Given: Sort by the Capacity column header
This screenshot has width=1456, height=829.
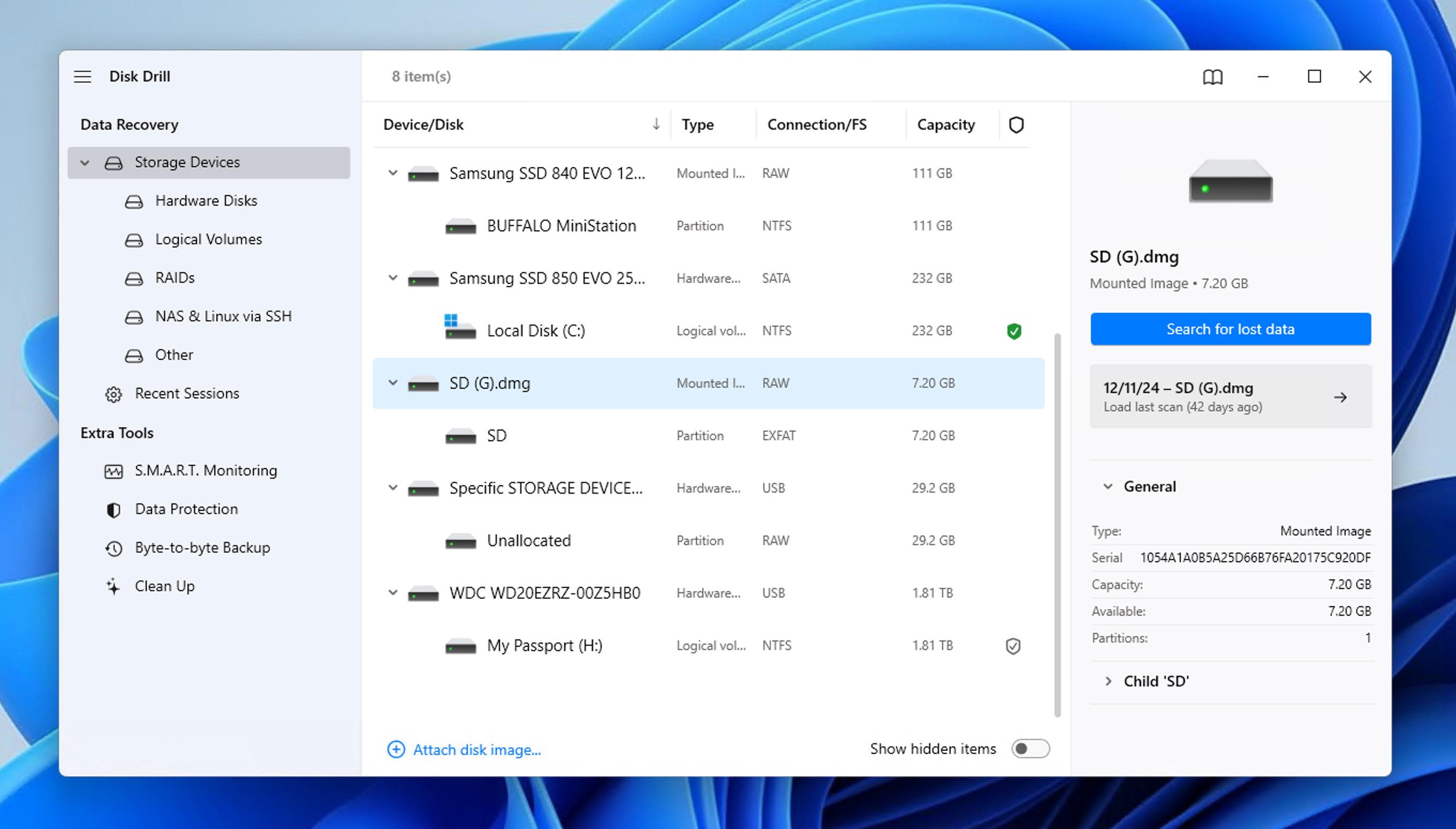Looking at the screenshot, I should tap(946, 125).
